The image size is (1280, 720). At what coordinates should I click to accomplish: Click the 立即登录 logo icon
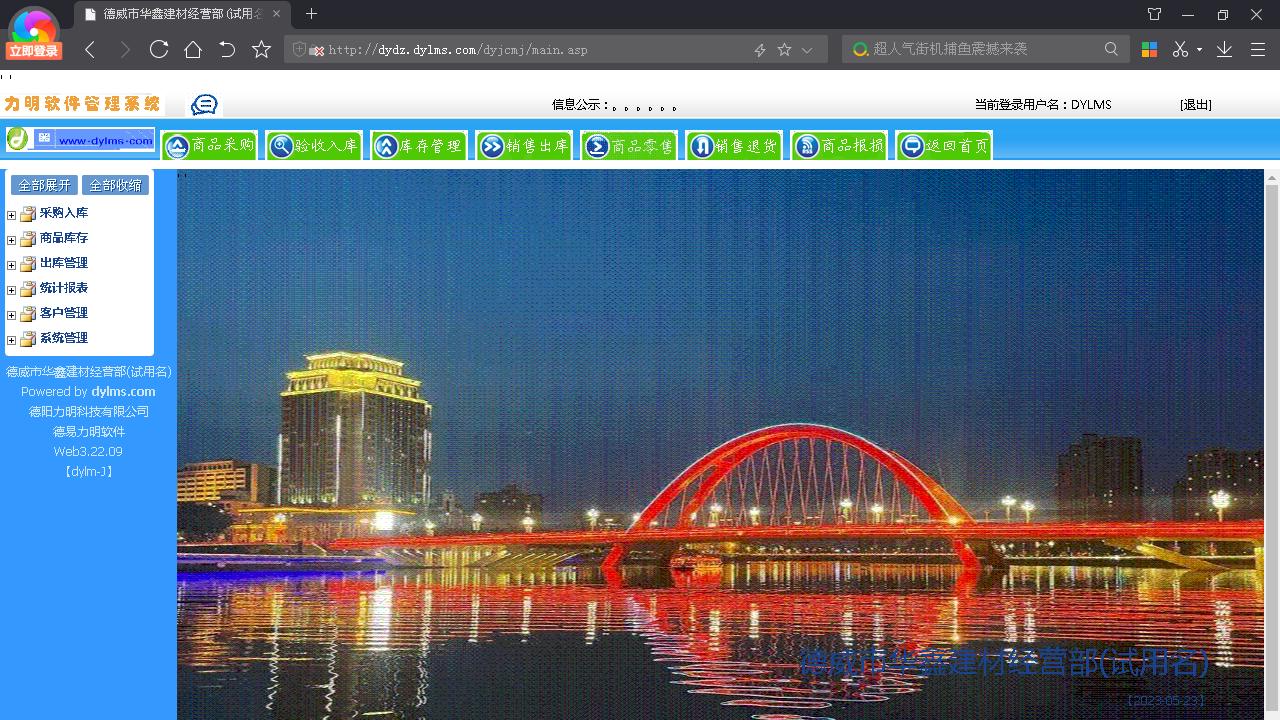pyautogui.click(x=33, y=32)
